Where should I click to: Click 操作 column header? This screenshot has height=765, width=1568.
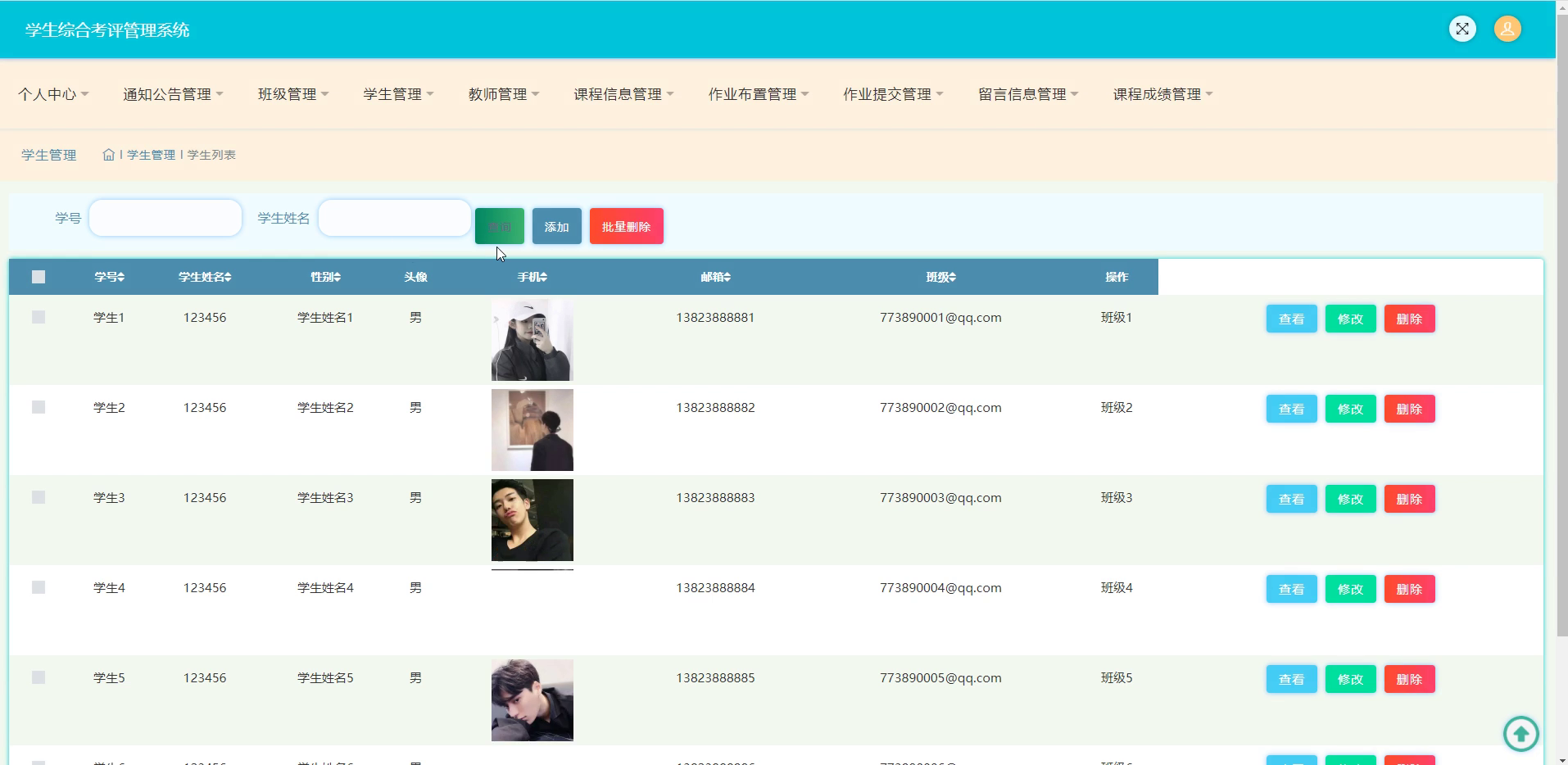click(1117, 277)
